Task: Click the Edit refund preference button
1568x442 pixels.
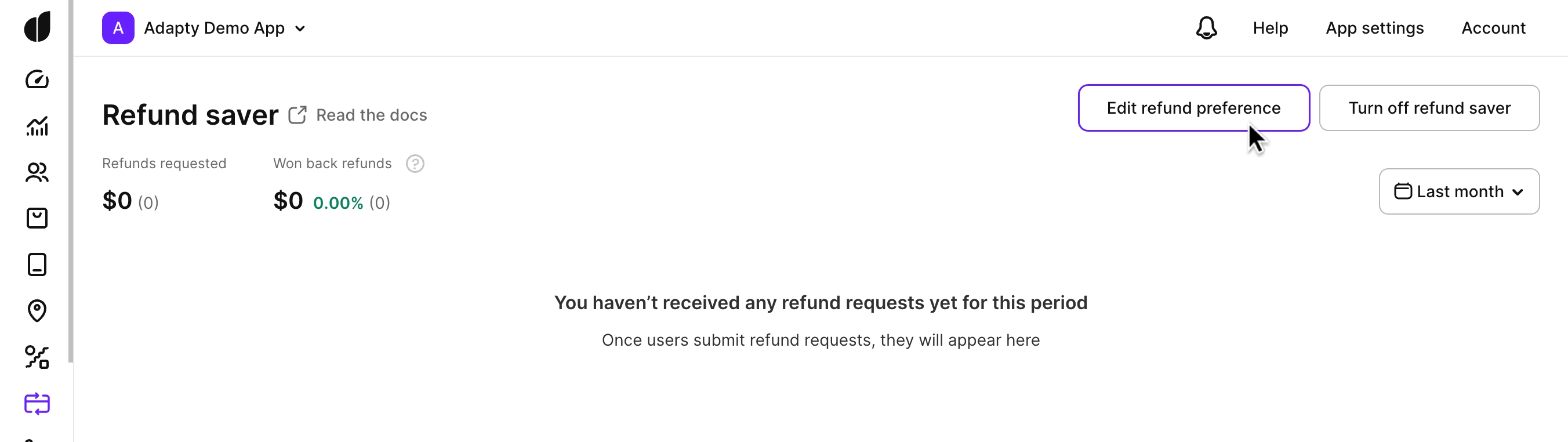Action: (1193, 108)
